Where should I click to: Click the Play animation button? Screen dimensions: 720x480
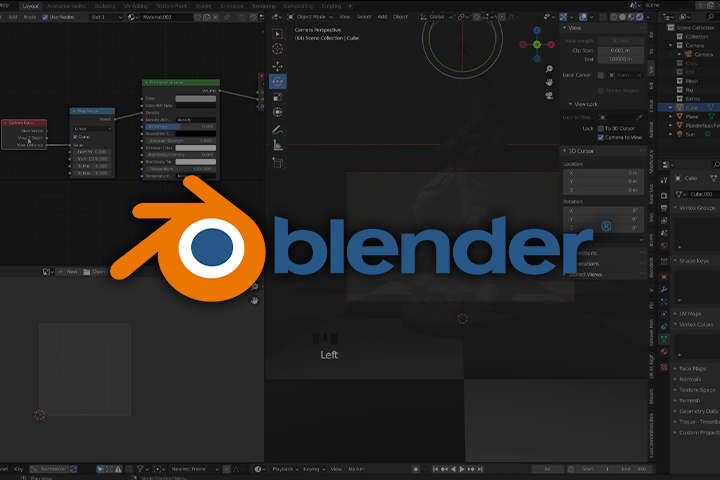click(462, 469)
